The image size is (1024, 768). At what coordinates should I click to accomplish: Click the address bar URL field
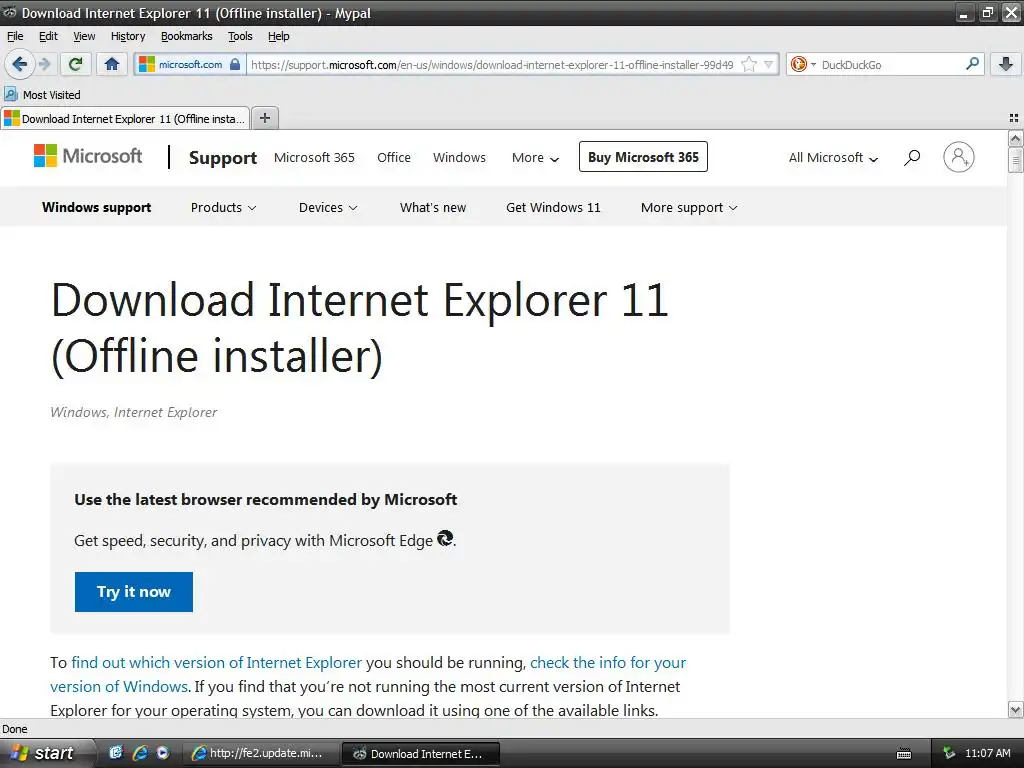coord(494,64)
